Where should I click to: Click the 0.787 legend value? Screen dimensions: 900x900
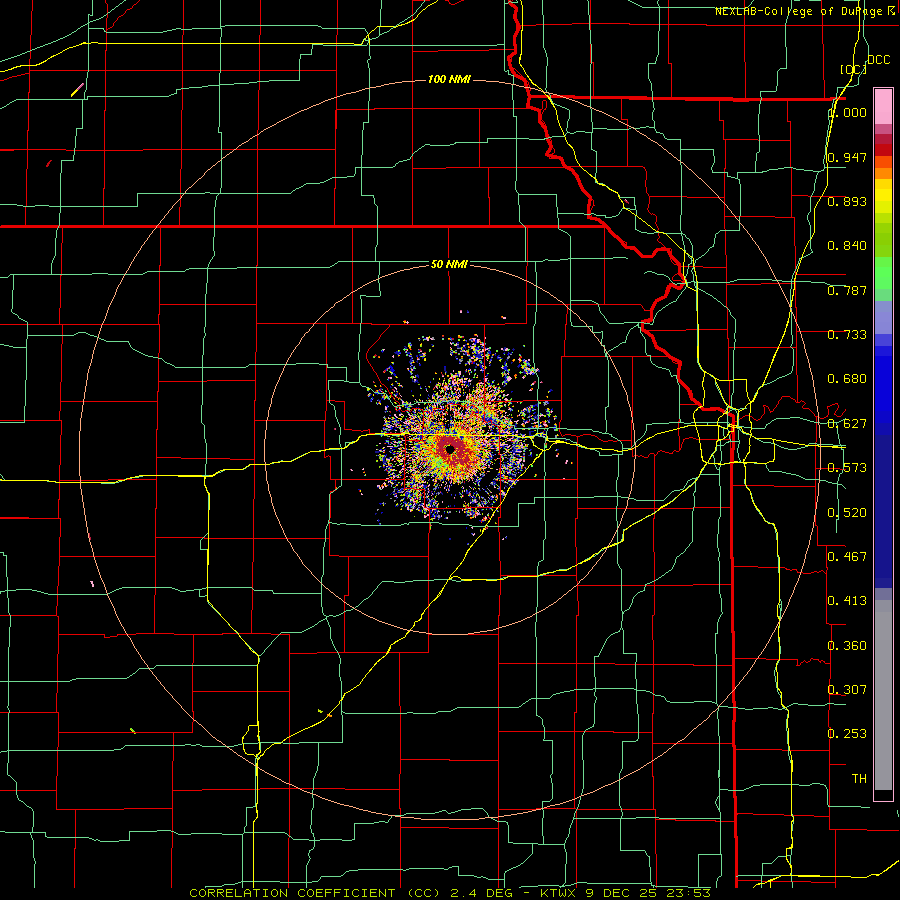click(x=847, y=290)
